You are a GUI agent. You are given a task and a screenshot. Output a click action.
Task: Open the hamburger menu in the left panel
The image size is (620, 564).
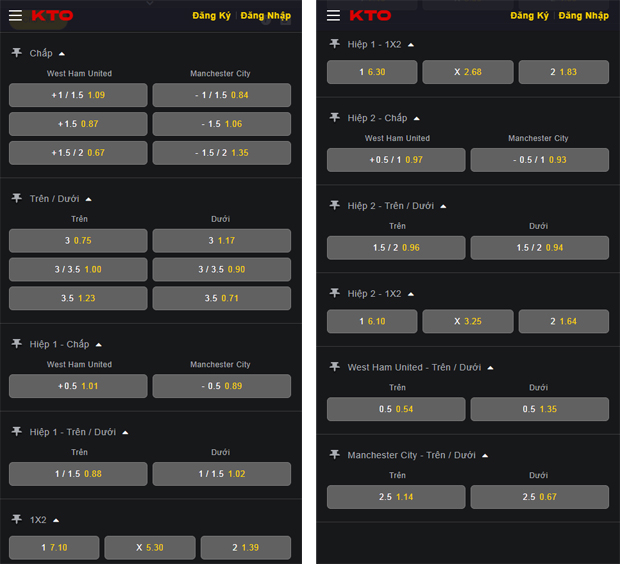tap(15, 16)
